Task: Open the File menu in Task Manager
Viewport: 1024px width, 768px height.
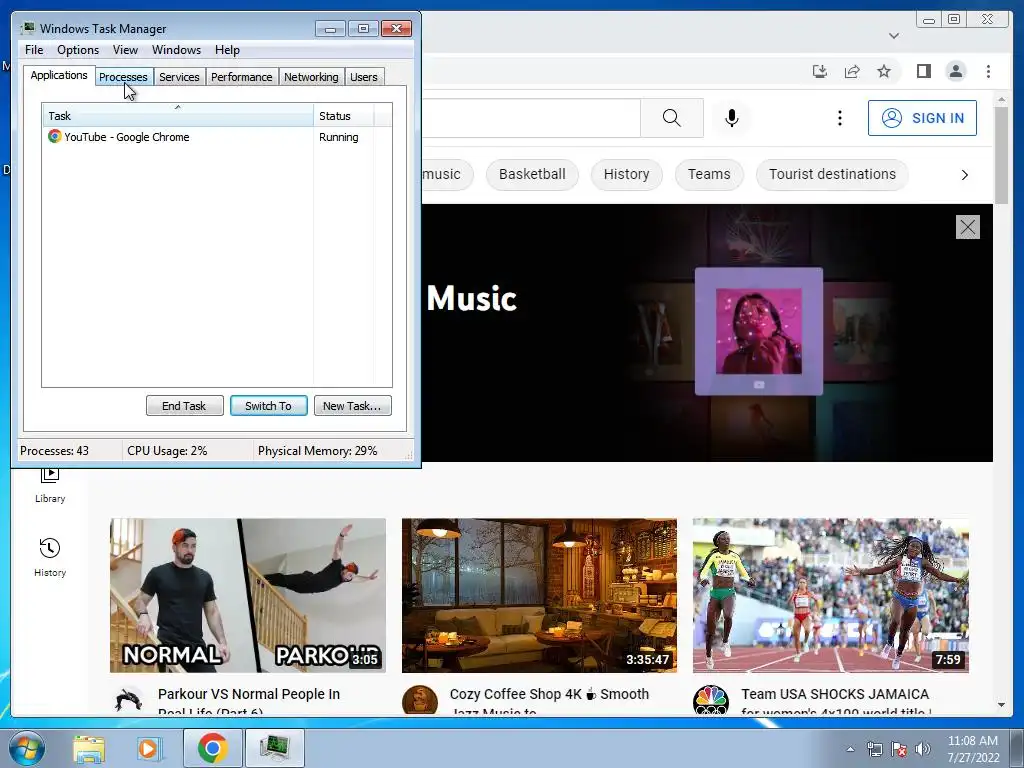Action: 34,50
